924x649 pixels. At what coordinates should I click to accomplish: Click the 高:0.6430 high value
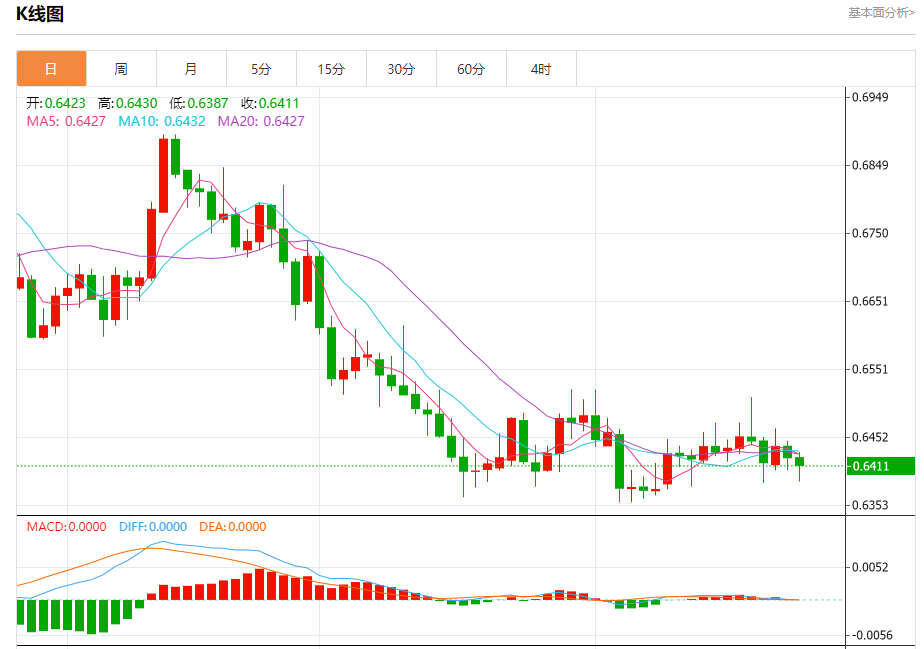tap(127, 103)
